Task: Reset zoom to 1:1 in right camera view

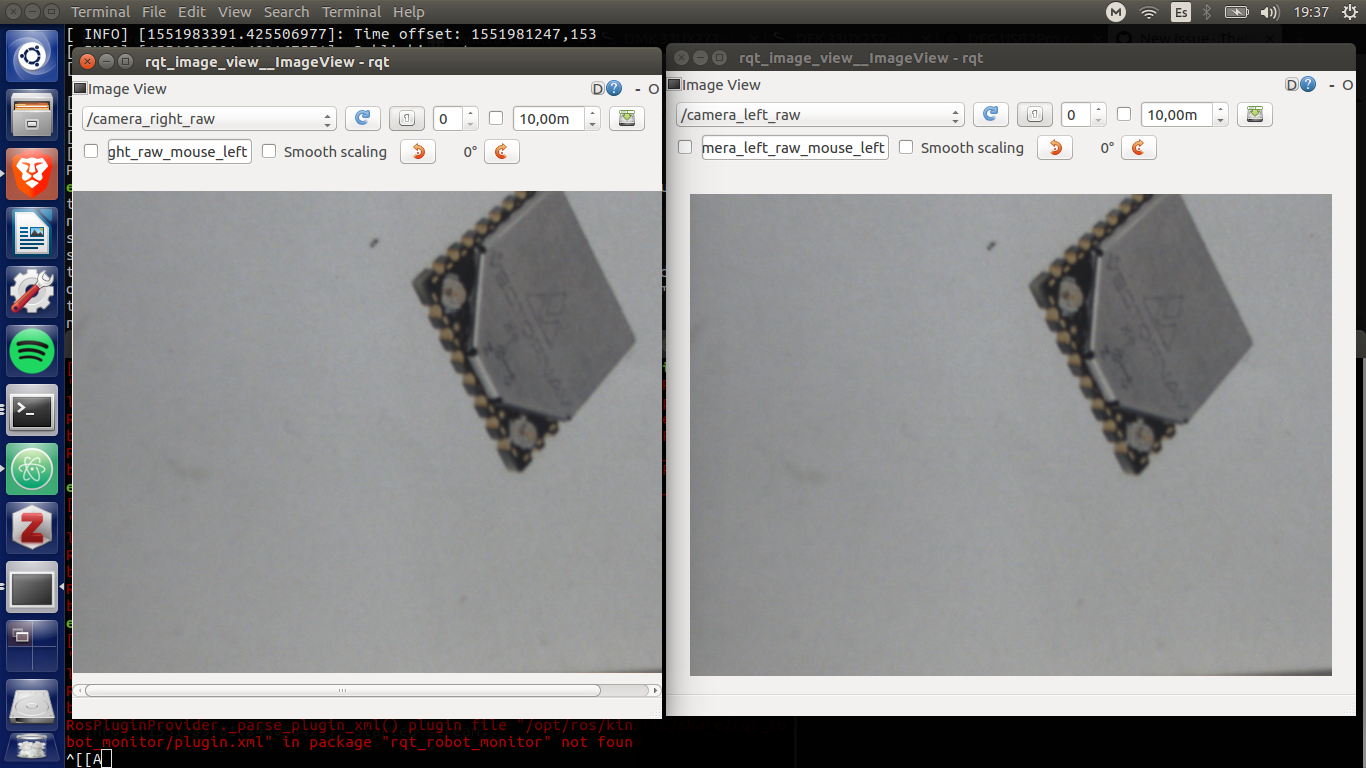Action: tap(406, 118)
